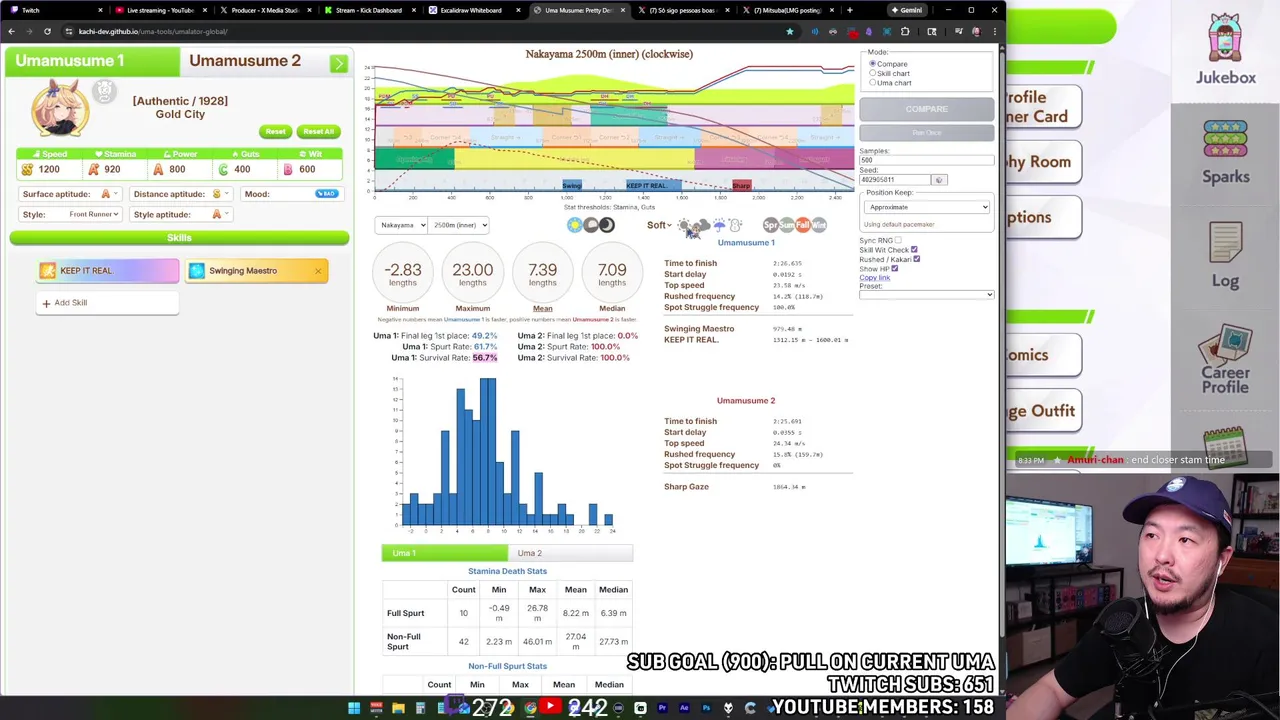Click KEEP IT REAL skill icon
The width and height of the screenshot is (1280, 720).
pyautogui.click(x=48, y=271)
